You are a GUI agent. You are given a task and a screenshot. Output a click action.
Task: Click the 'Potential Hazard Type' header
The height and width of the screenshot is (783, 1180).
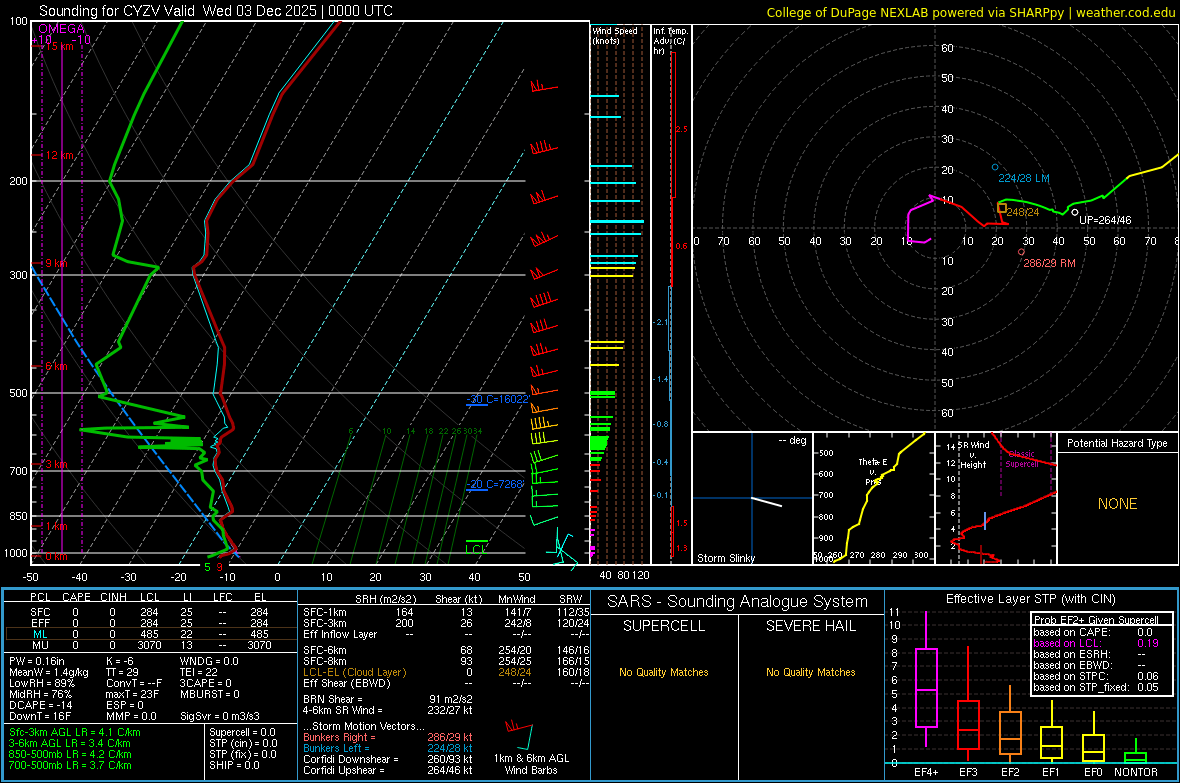click(x=1117, y=443)
